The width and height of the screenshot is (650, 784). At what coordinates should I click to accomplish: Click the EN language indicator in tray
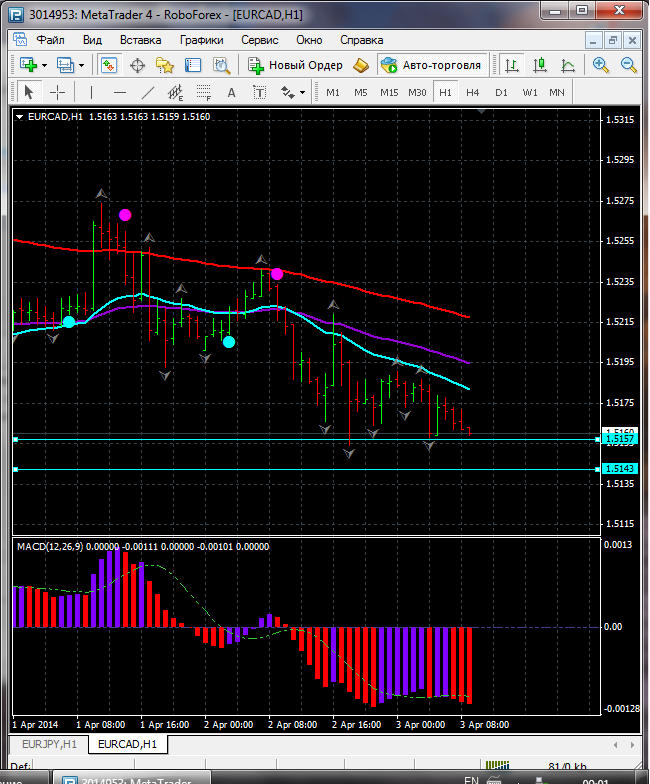(471, 780)
